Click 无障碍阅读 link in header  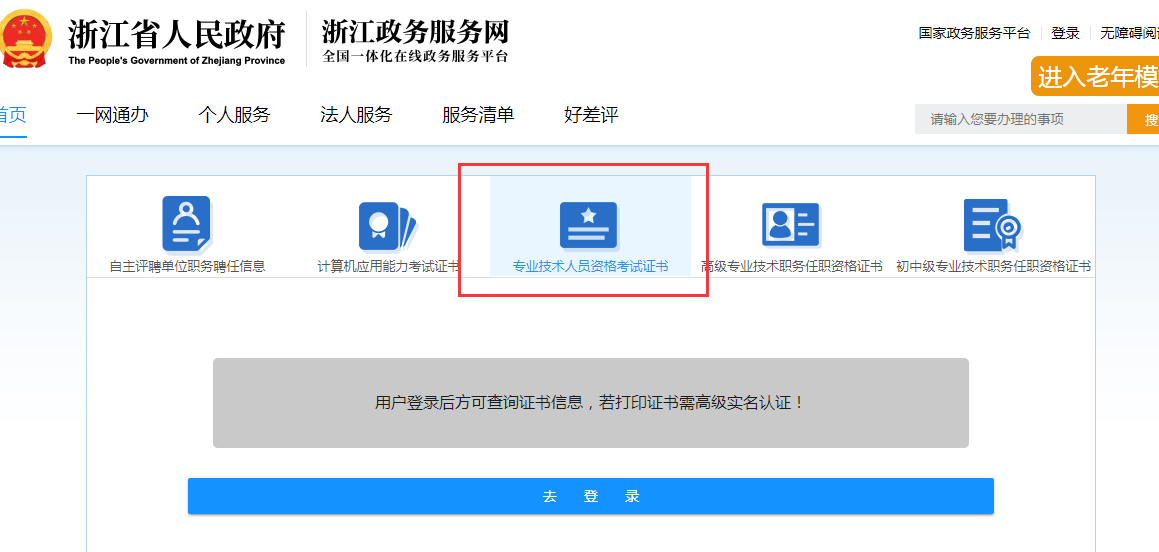click(x=1129, y=33)
